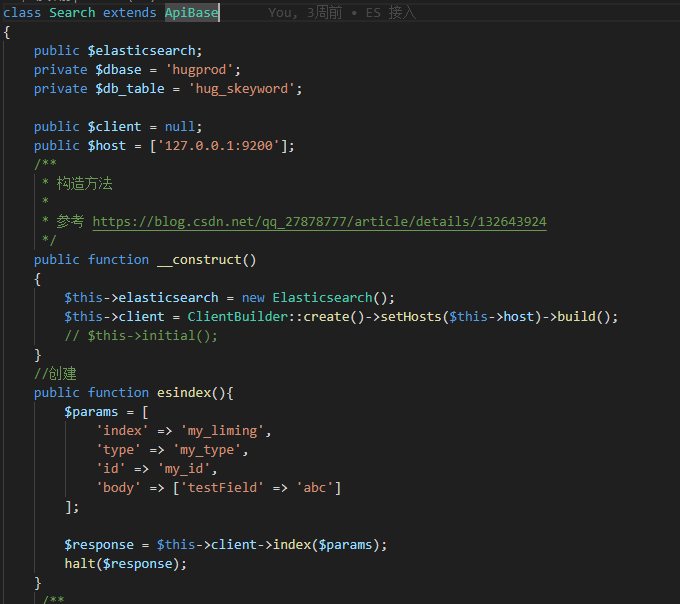Click the ClientBuilder class reference
Viewport: 680px width, 604px height.
tap(238, 317)
